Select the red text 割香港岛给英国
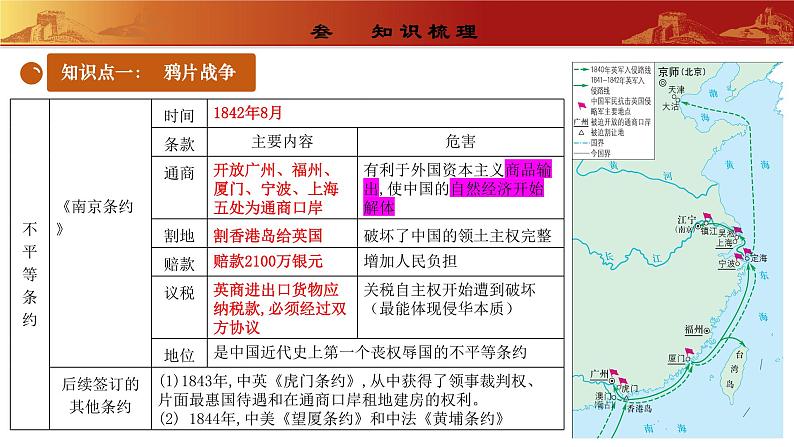The height and width of the screenshot is (447, 794). (x=268, y=235)
